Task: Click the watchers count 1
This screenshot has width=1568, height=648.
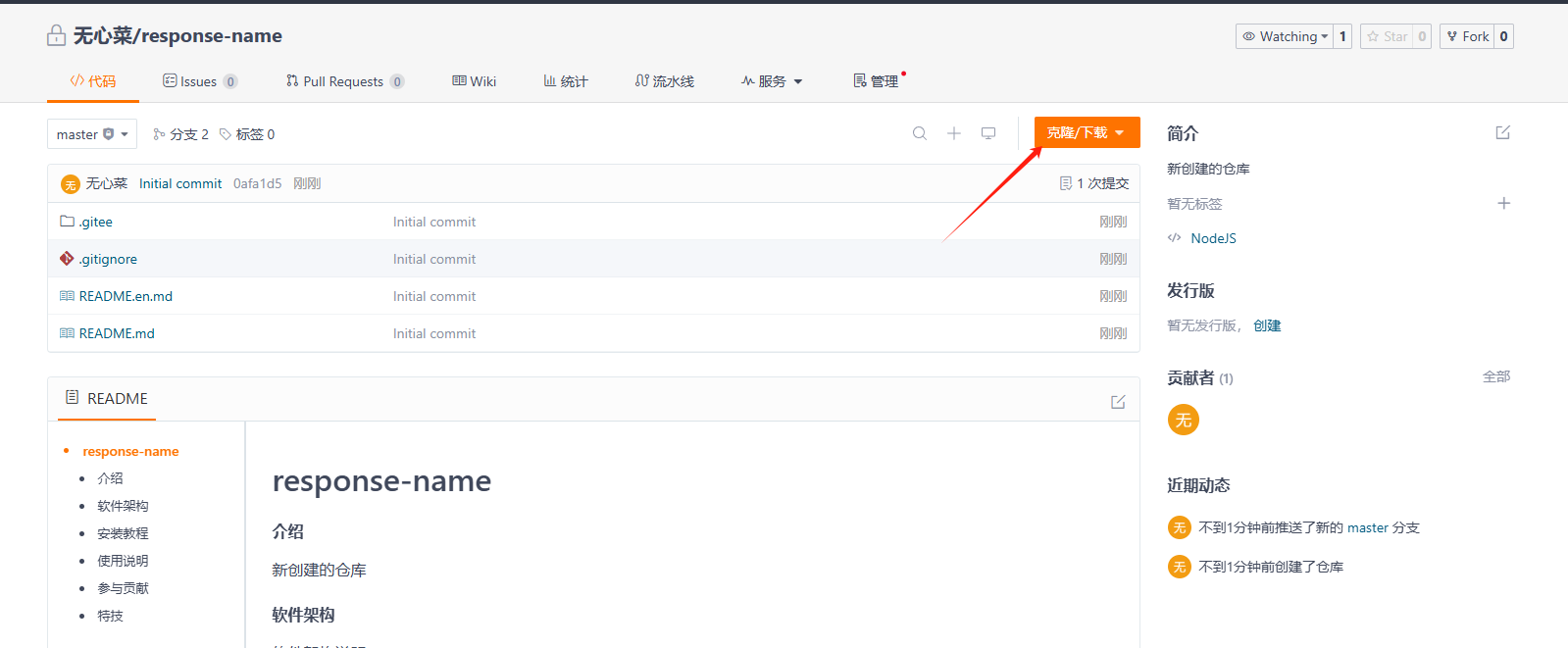Action: point(1342,36)
